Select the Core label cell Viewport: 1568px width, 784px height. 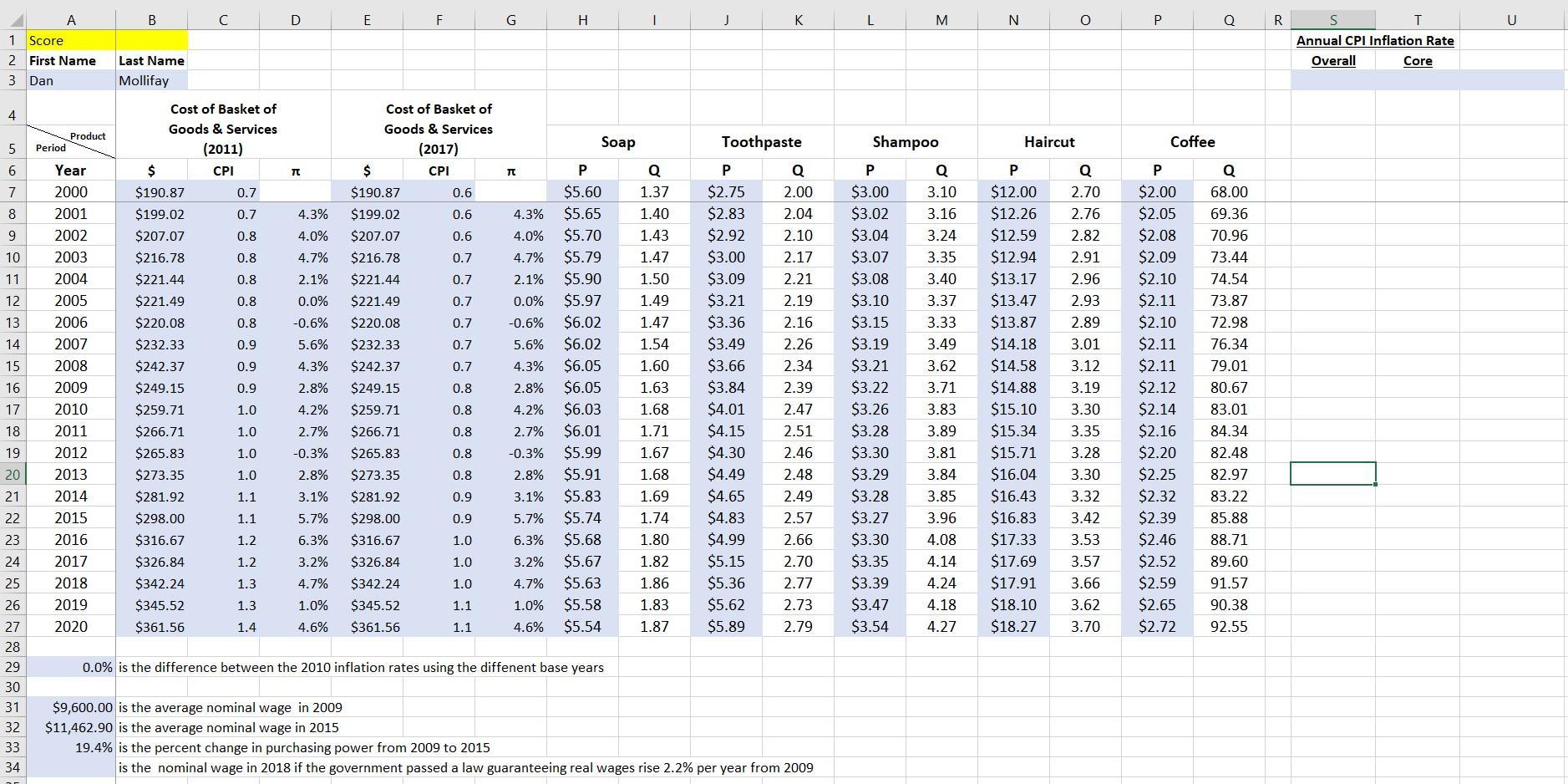point(1418,60)
